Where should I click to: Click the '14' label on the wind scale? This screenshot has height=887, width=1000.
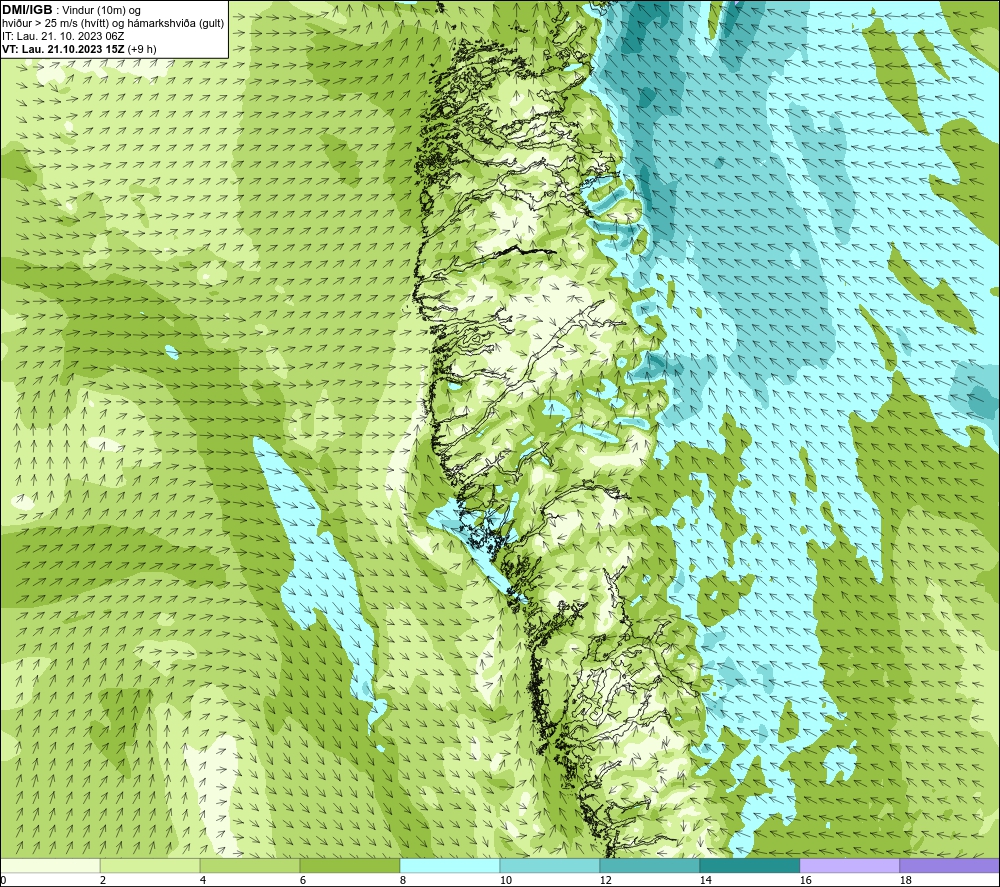tap(705, 881)
